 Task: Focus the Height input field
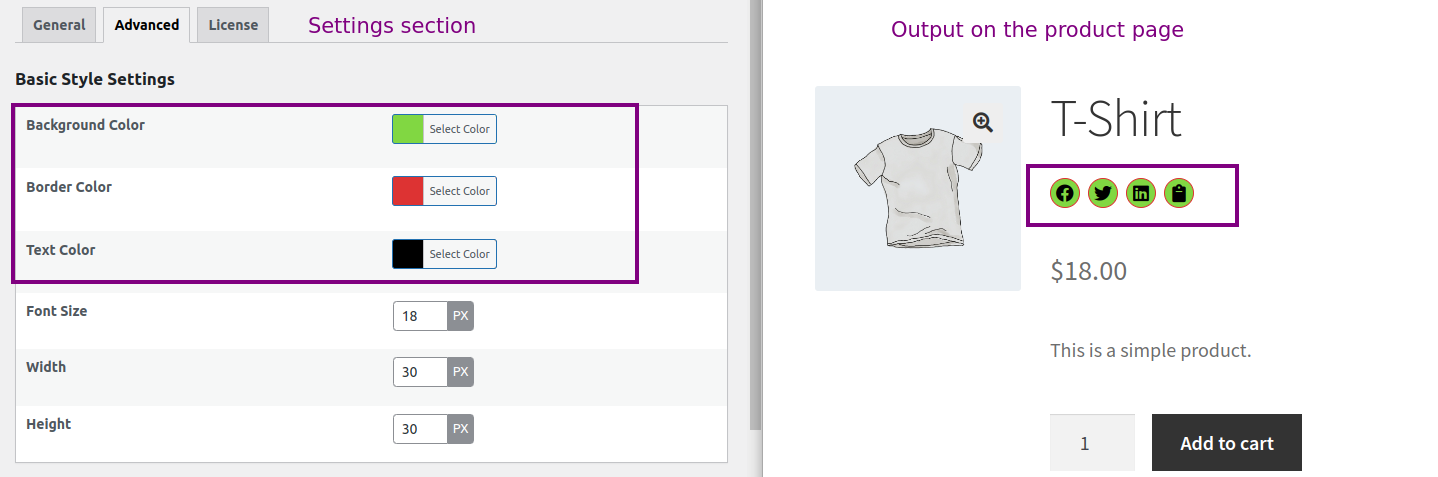click(x=420, y=429)
